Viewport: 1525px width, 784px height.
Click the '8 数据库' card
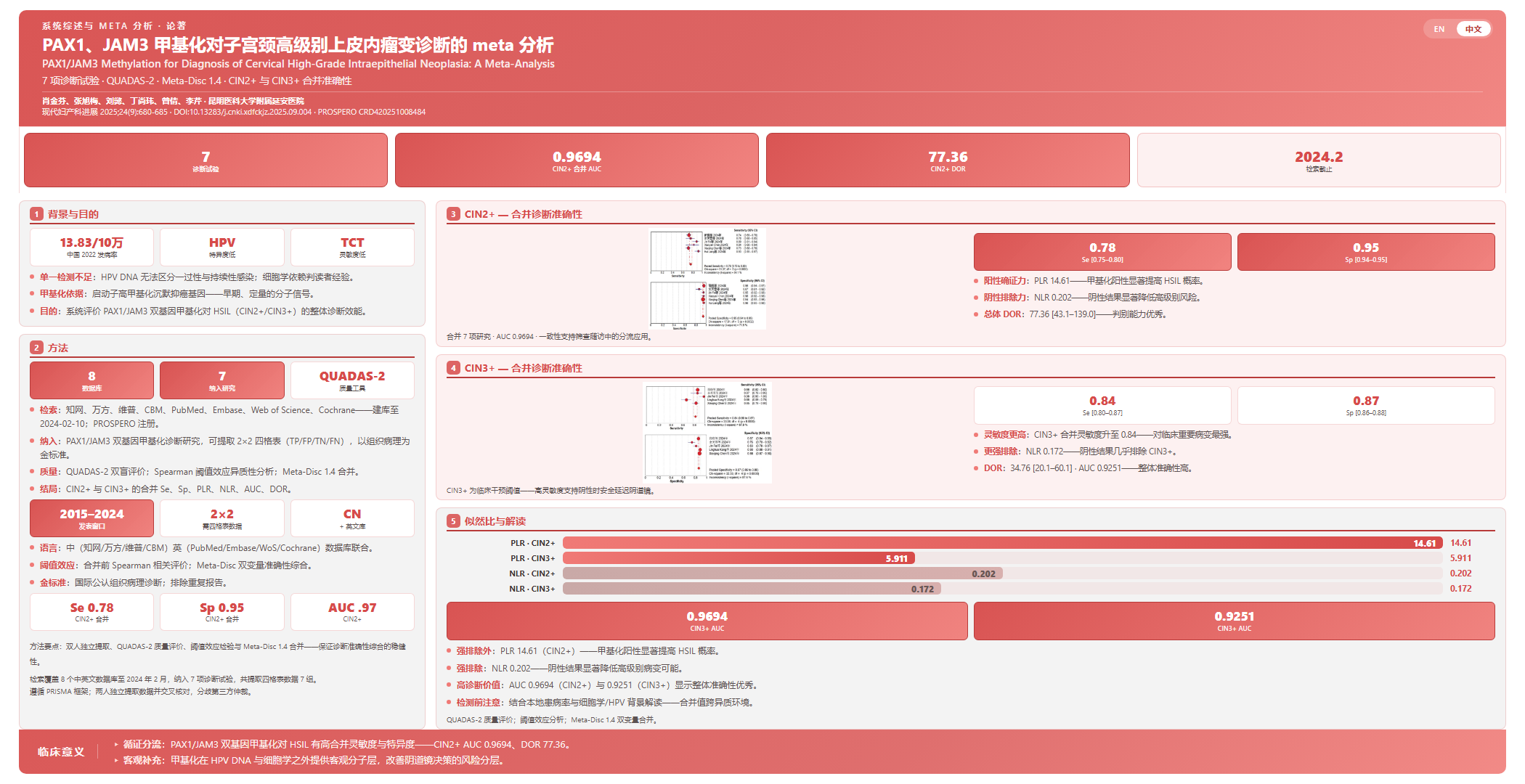pos(91,381)
